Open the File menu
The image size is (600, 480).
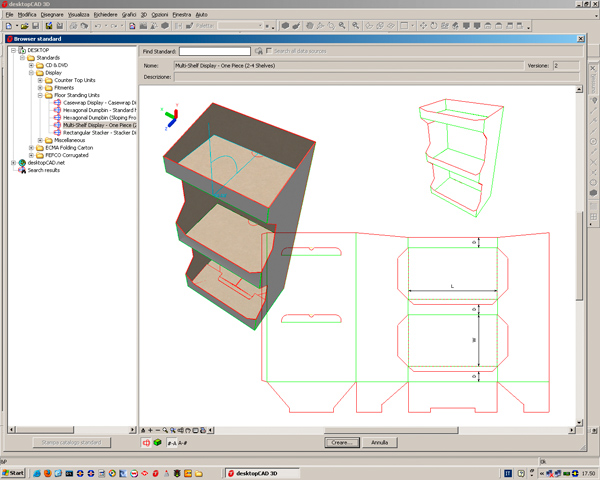(9, 15)
